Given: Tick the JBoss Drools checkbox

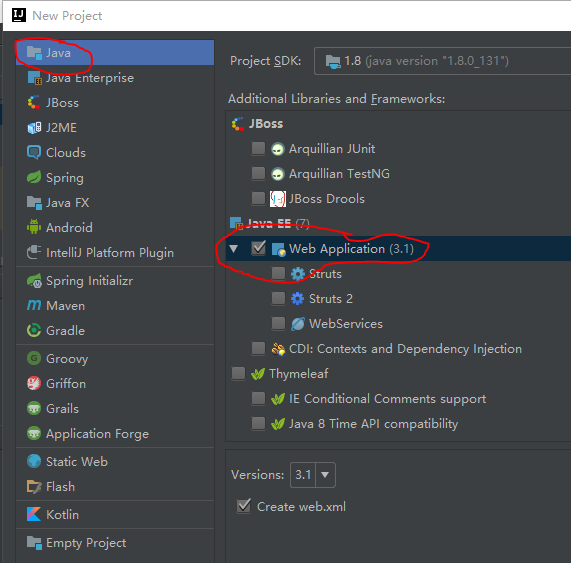Looking at the screenshot, I should pos(259,198).
